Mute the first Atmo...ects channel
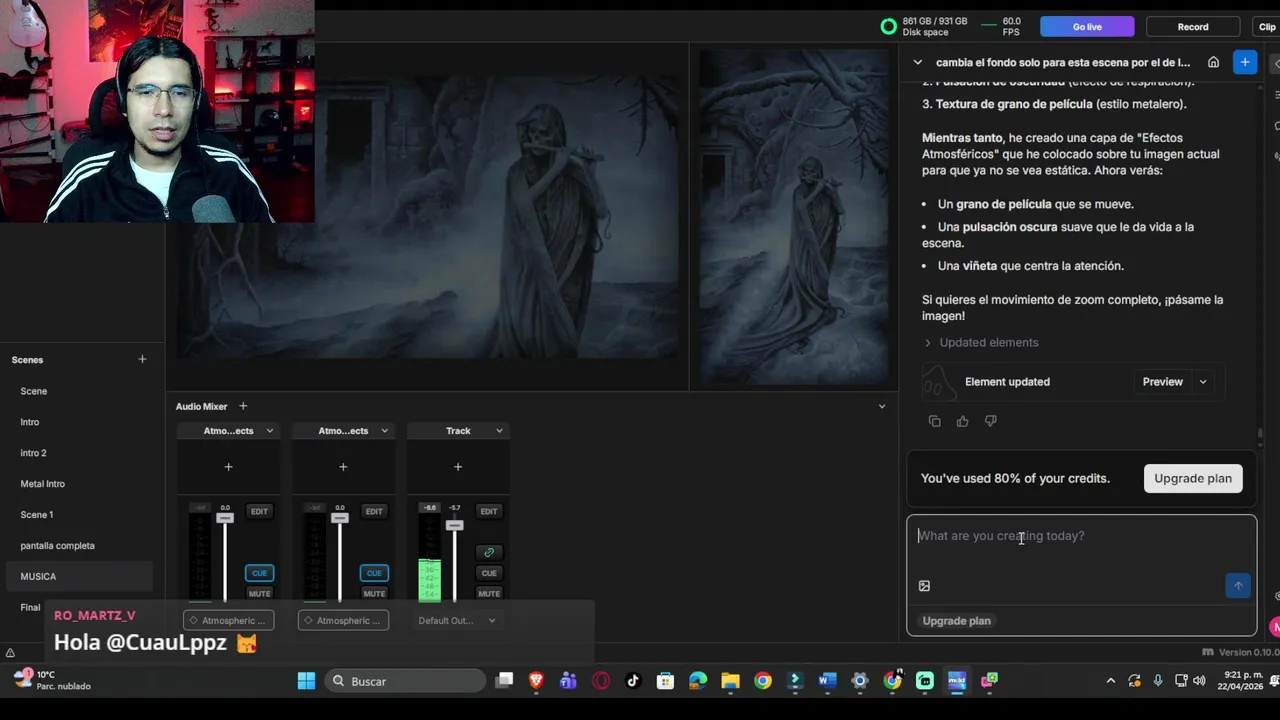 click(259, 593)
